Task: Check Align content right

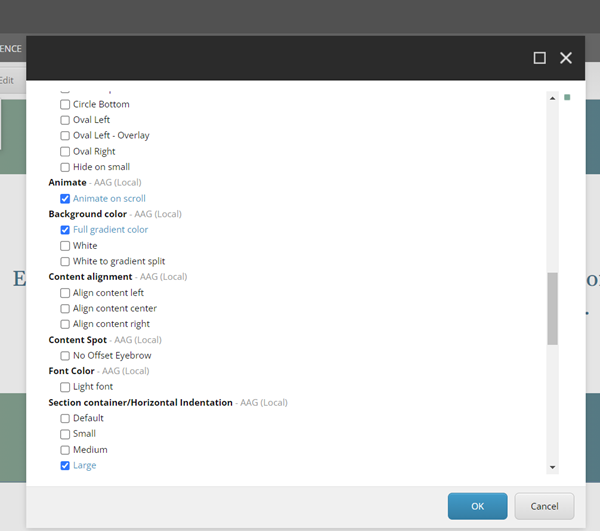Action: click(65, 324)
